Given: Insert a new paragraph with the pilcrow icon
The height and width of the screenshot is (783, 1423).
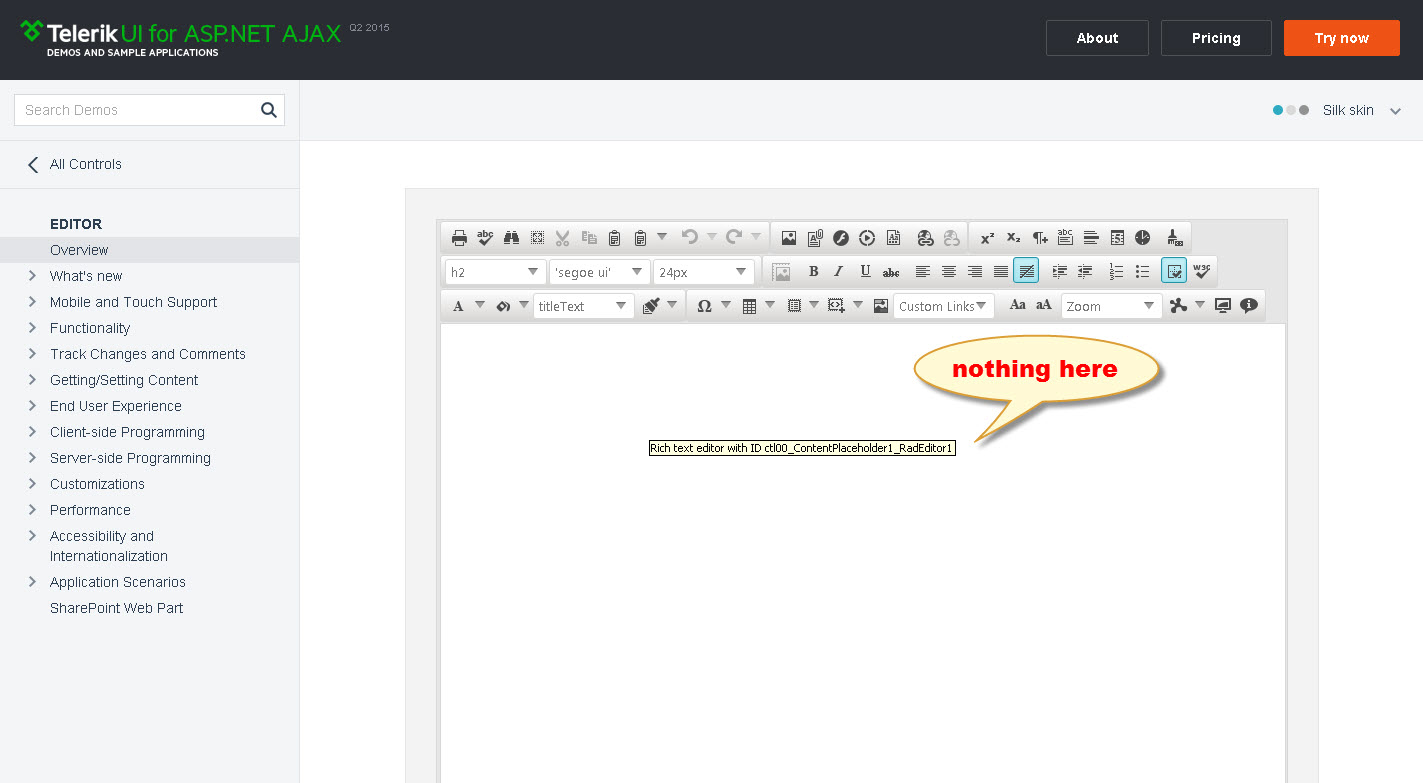Looking at the screenshot, I should point(1040,238).
